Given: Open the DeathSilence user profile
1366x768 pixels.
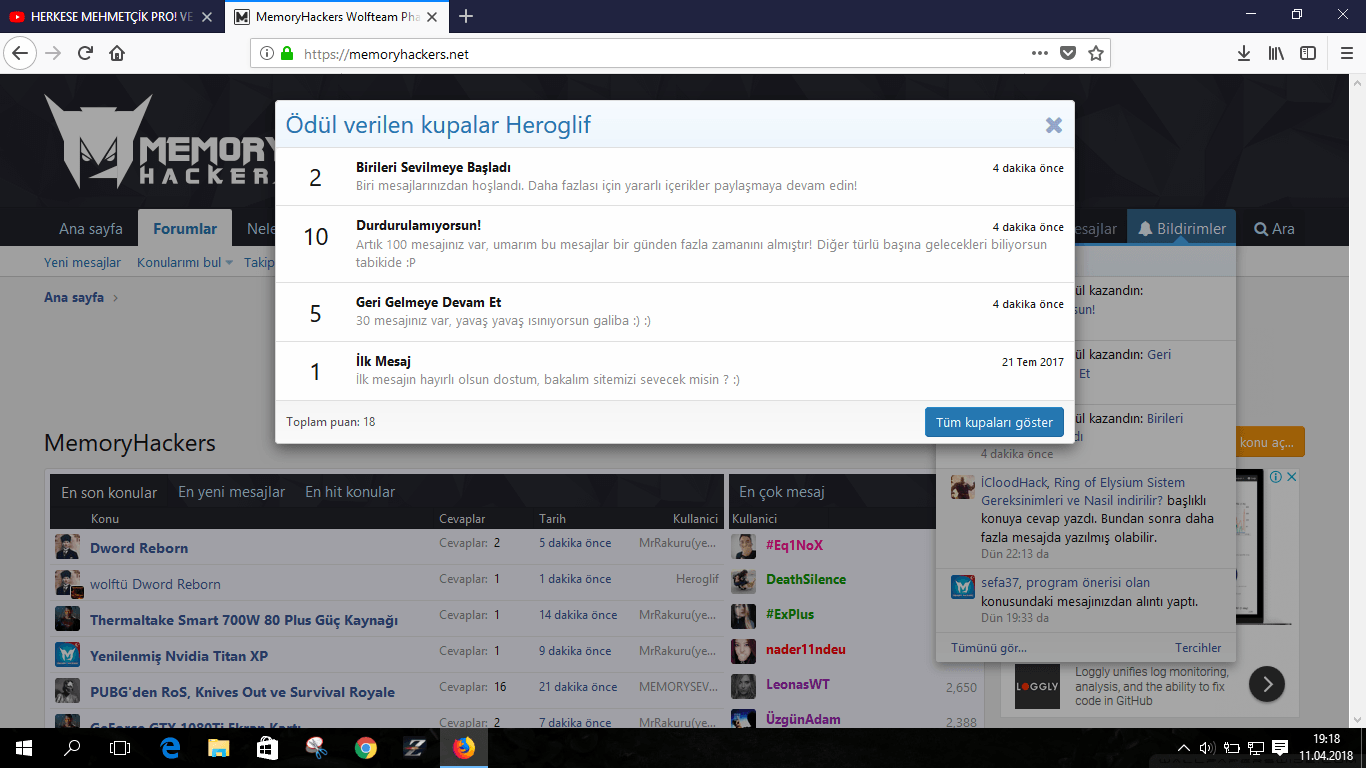Looking at the screenshot, I should coord(806,579).
